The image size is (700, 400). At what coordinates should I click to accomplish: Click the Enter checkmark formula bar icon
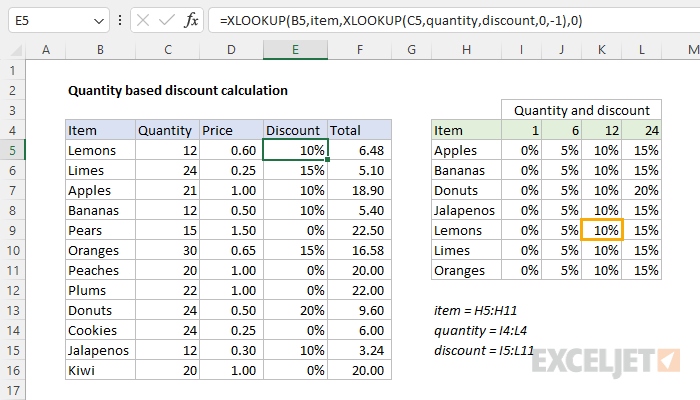(167, 21)
